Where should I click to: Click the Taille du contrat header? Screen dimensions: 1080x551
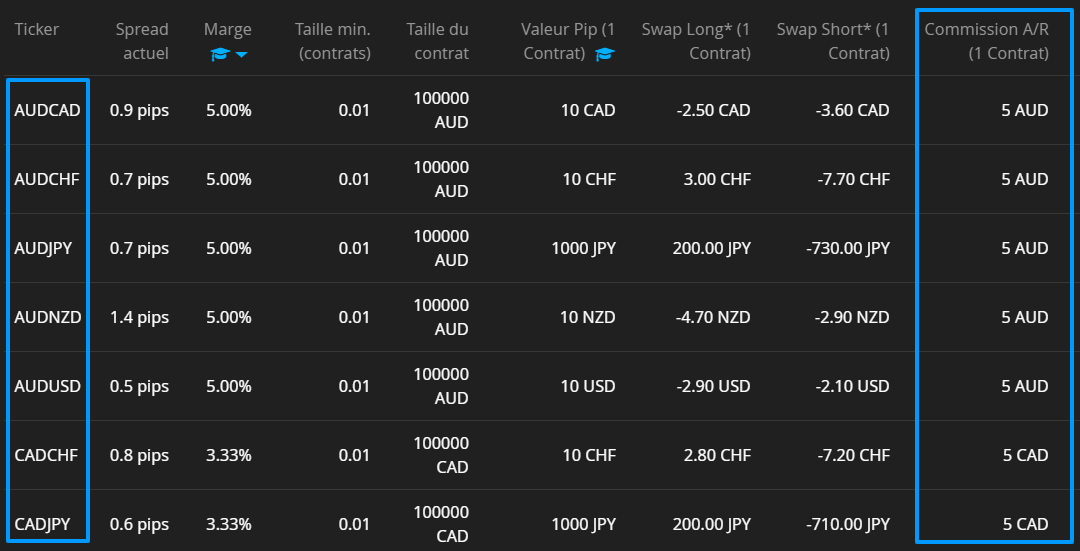[437, 41]
